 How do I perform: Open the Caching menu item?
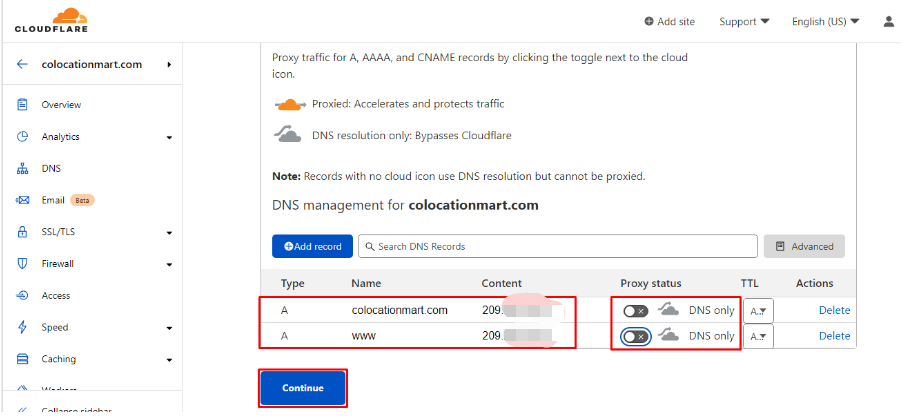tap(59, 359)
